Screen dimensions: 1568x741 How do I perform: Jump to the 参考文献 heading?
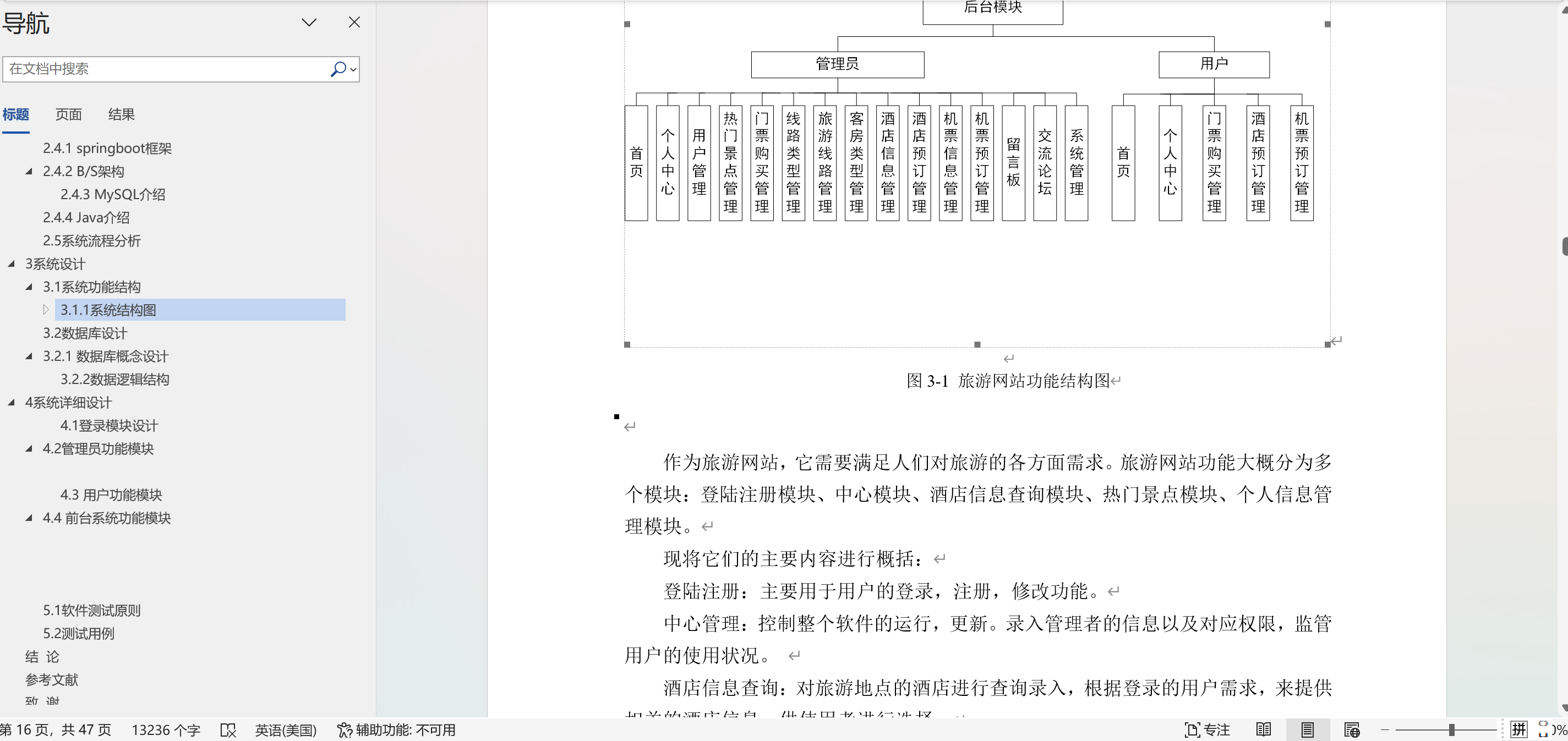[51, 680]
